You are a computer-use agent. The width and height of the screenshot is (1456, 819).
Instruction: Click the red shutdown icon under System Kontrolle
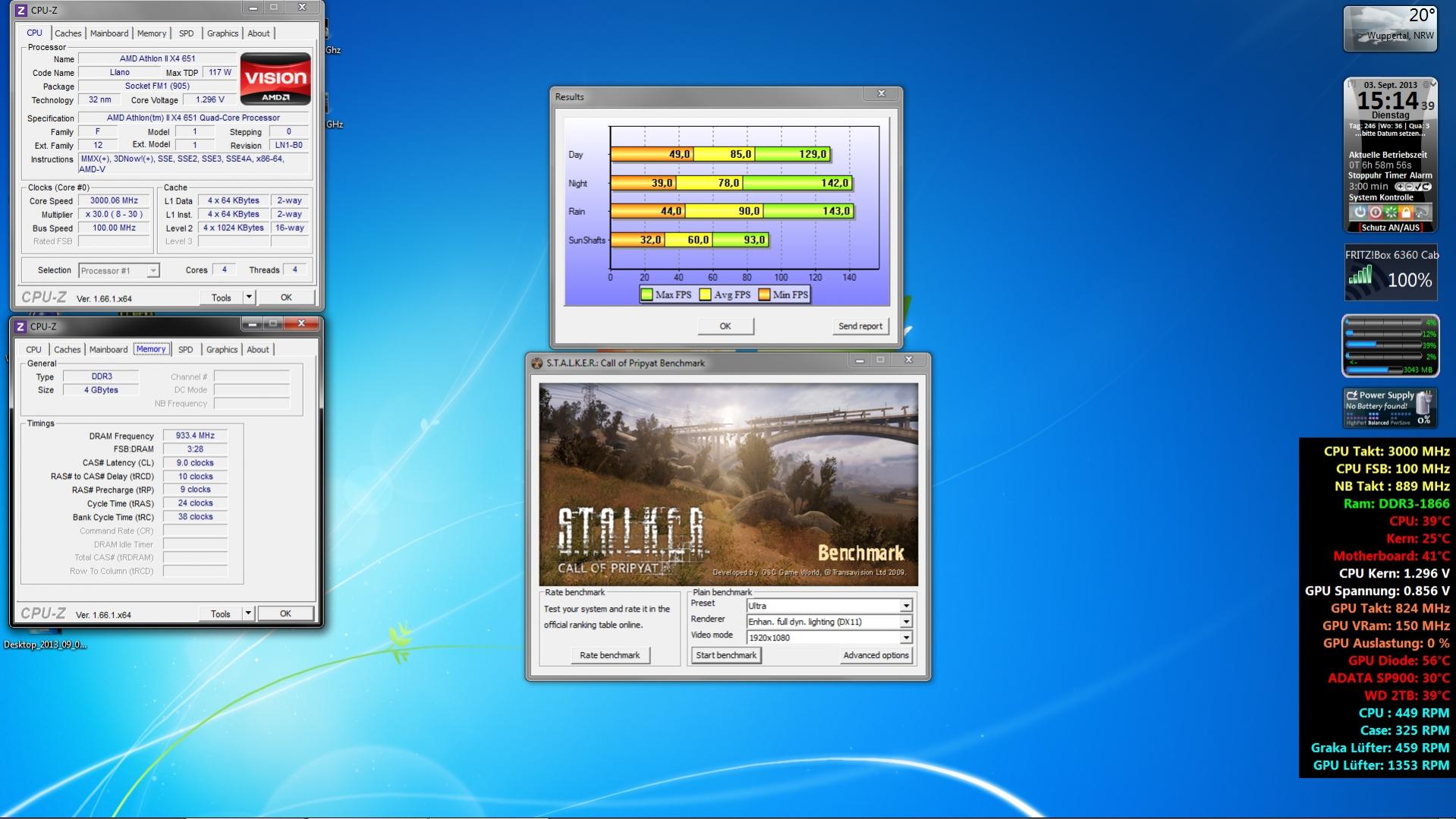coord(1376,213)
